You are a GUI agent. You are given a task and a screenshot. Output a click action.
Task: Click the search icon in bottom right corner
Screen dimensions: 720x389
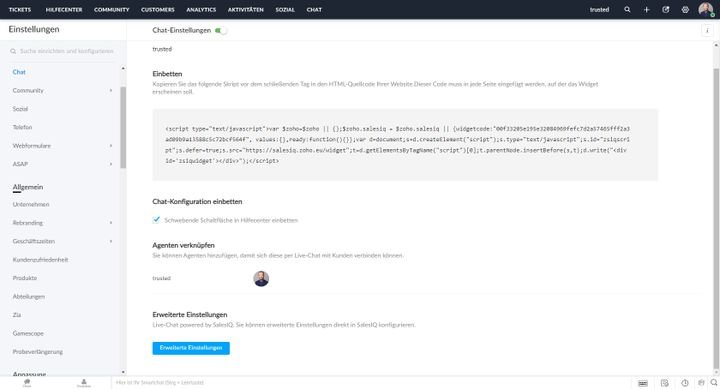(x=714, y=383)
